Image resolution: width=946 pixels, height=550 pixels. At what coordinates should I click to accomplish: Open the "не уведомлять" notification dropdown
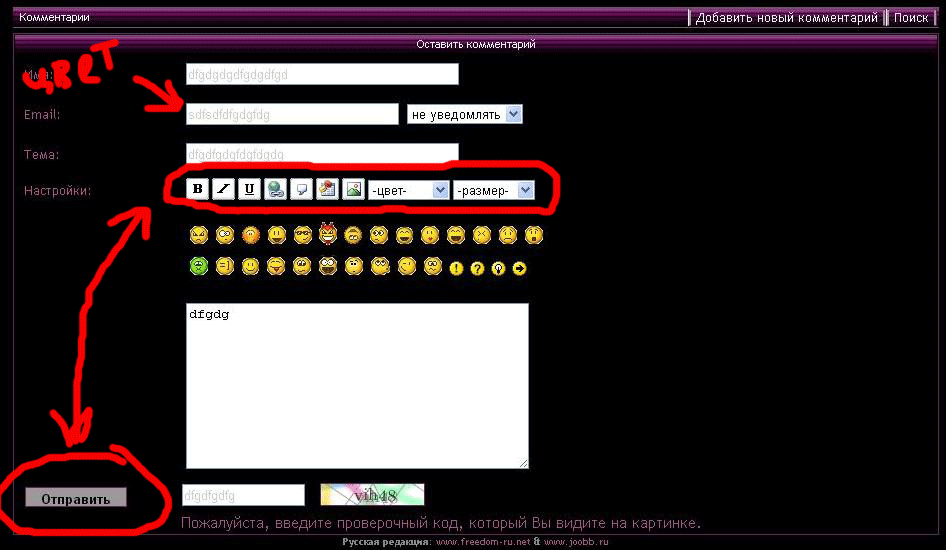[x=465, y=114]
